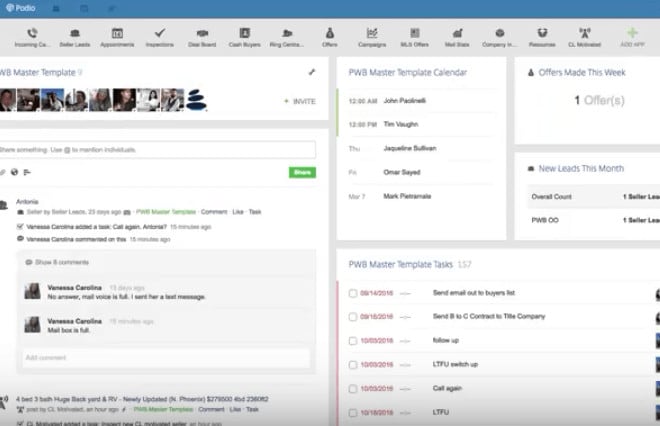660x426 pixels.
Task: Click the Offers Made This Week heading
Action: (x=582, y=73)
